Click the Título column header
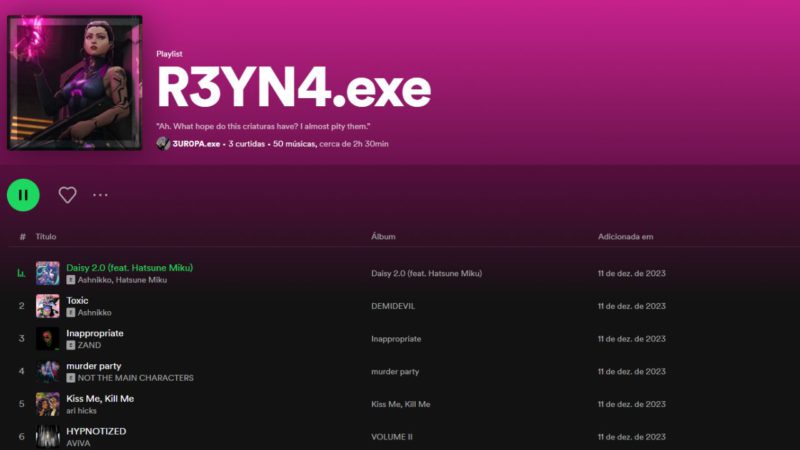 pyautogui.click(x=46, y=237)
